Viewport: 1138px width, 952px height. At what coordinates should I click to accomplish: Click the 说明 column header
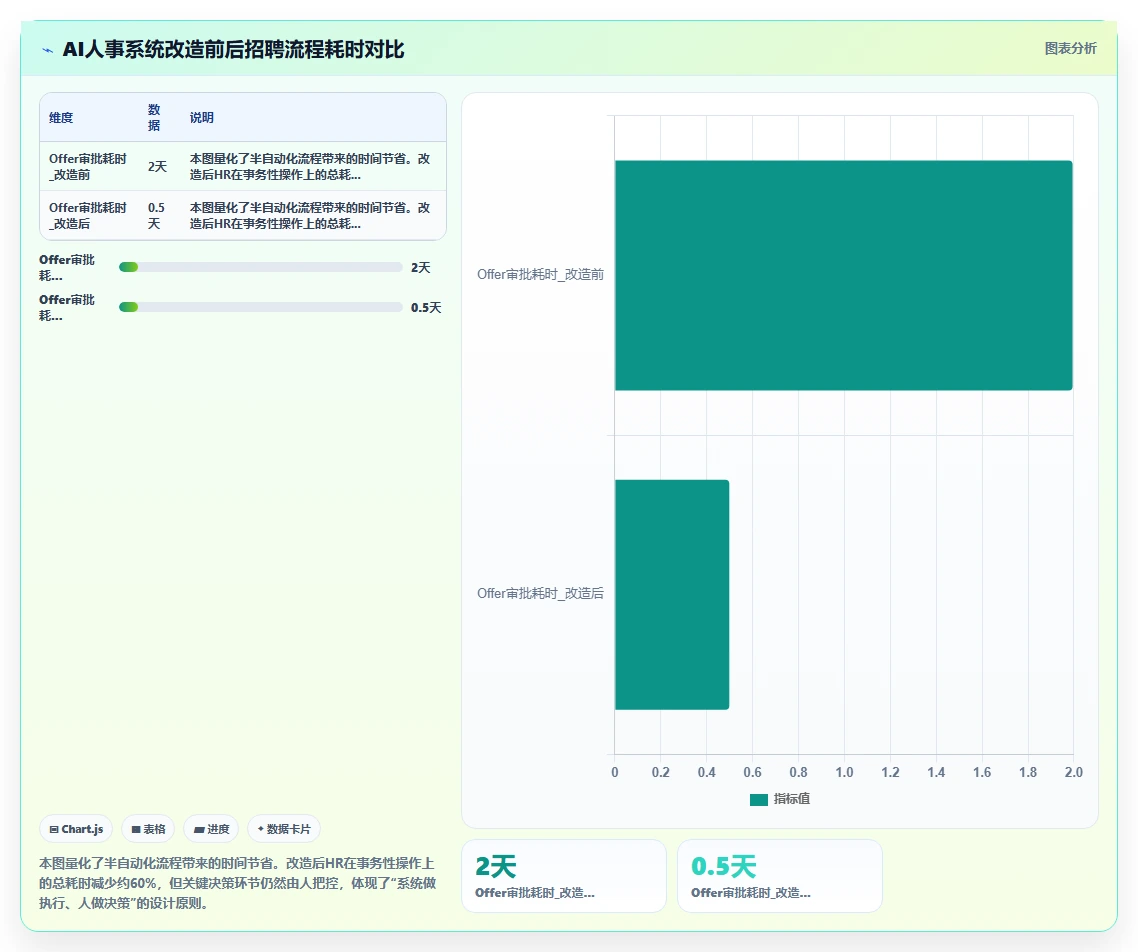[x=202, y=118]
